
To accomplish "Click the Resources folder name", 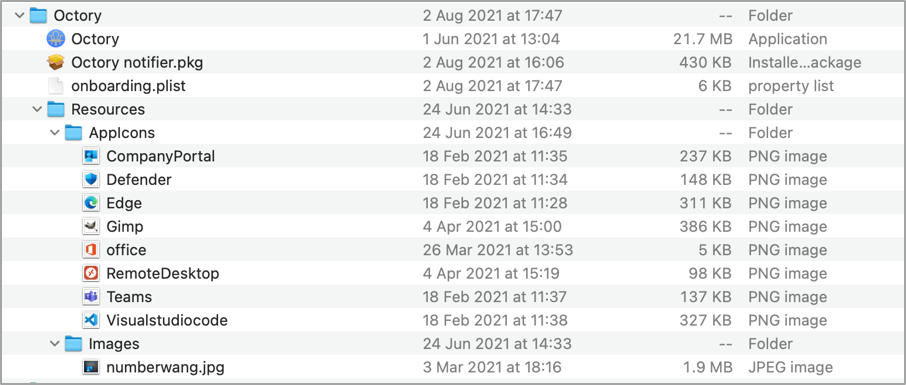I will (108, 109).
